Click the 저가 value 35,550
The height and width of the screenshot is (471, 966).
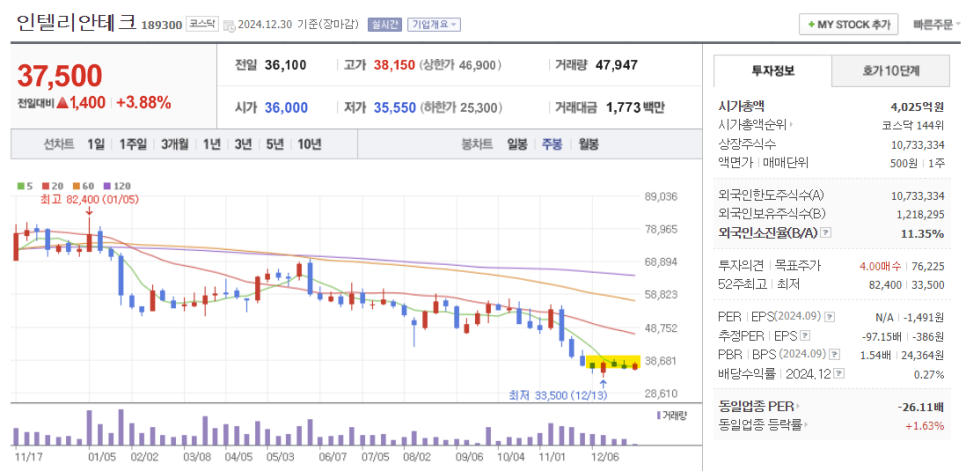pos(394,108)
